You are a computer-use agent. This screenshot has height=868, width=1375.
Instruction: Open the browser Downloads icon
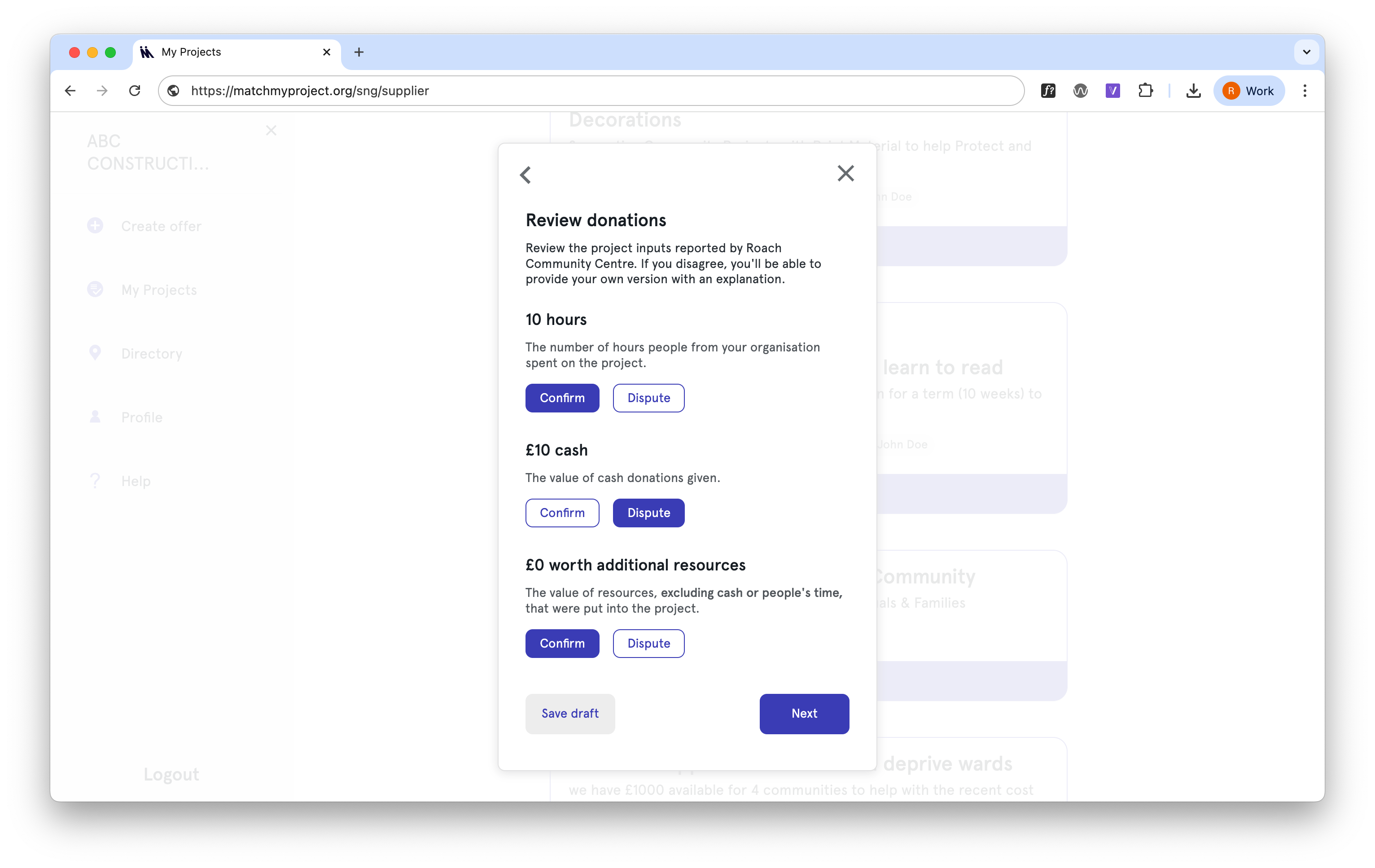[1193, 91]
